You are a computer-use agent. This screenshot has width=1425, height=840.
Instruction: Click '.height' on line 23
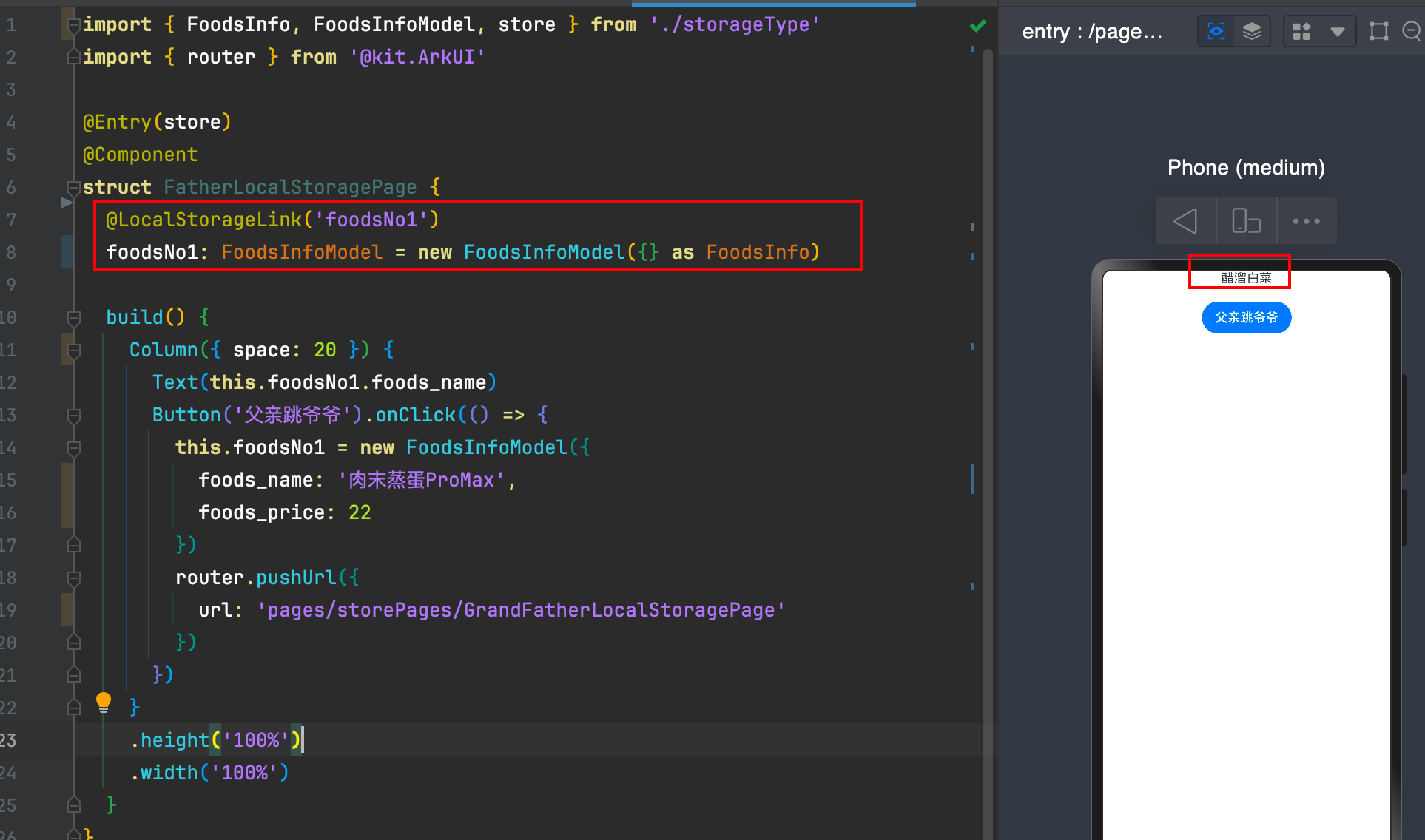(x=169, y=740)
